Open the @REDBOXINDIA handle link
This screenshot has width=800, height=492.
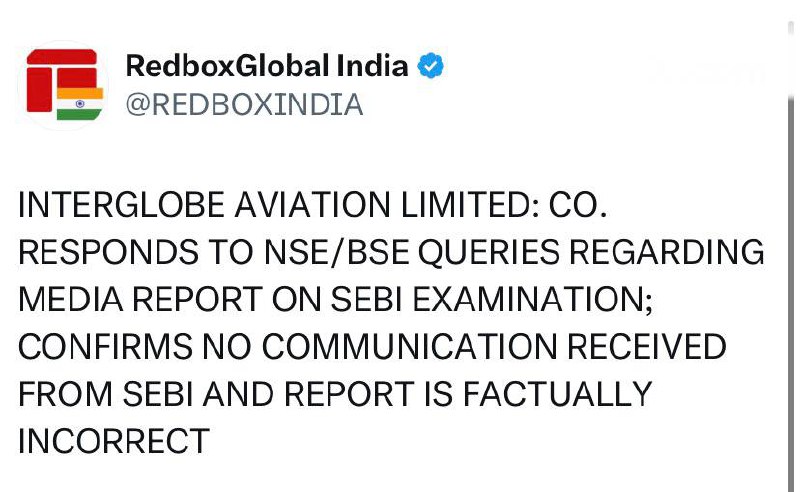point(243,104)
